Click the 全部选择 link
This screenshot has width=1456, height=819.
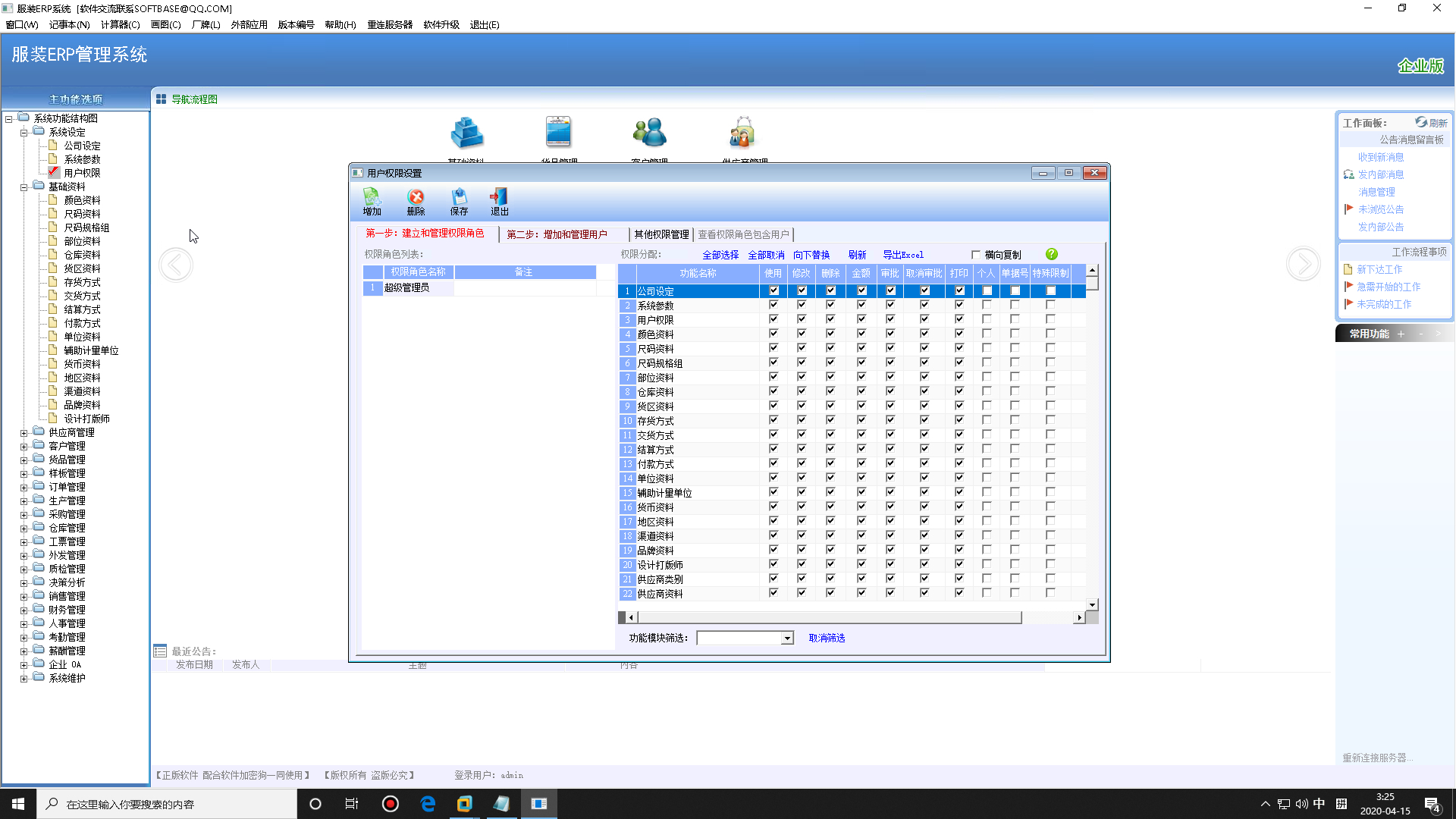[720, 255]
